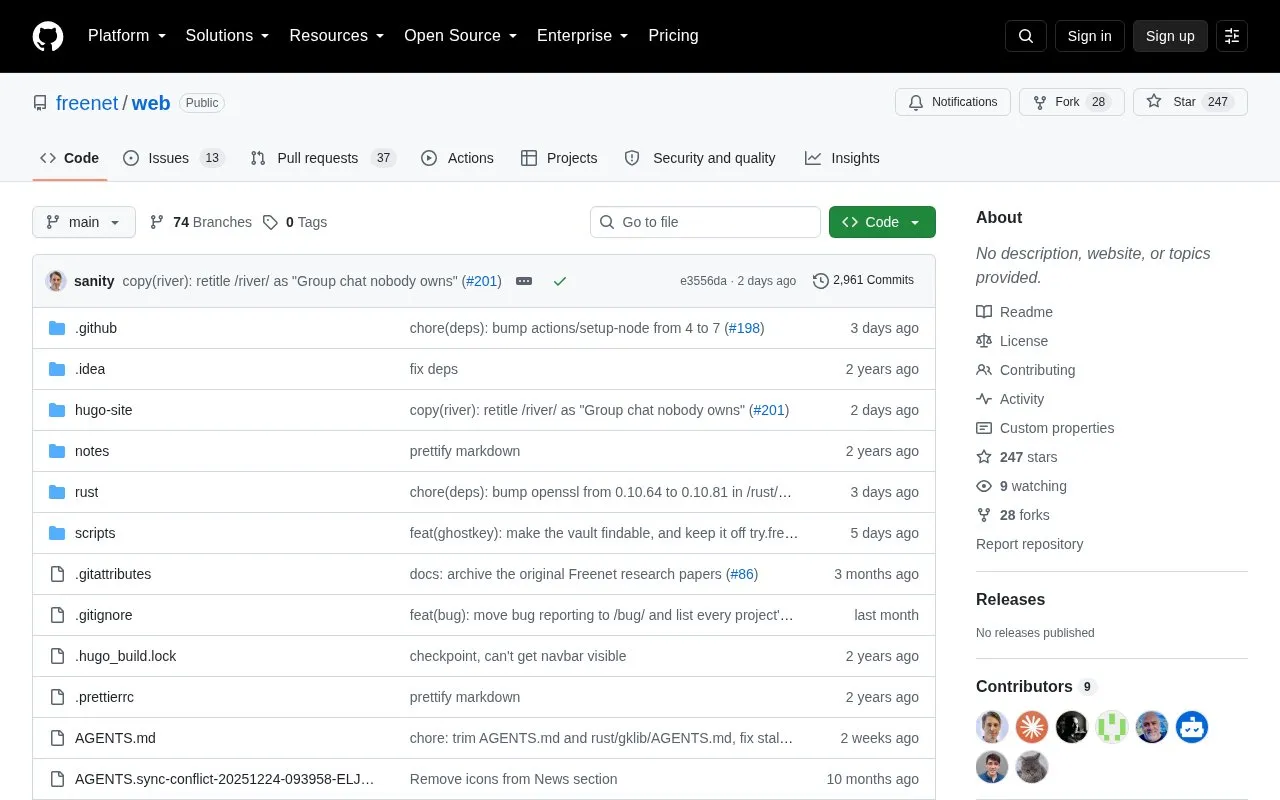
Task: Click the GitHub logo icon
Action: tap(48, 36)
